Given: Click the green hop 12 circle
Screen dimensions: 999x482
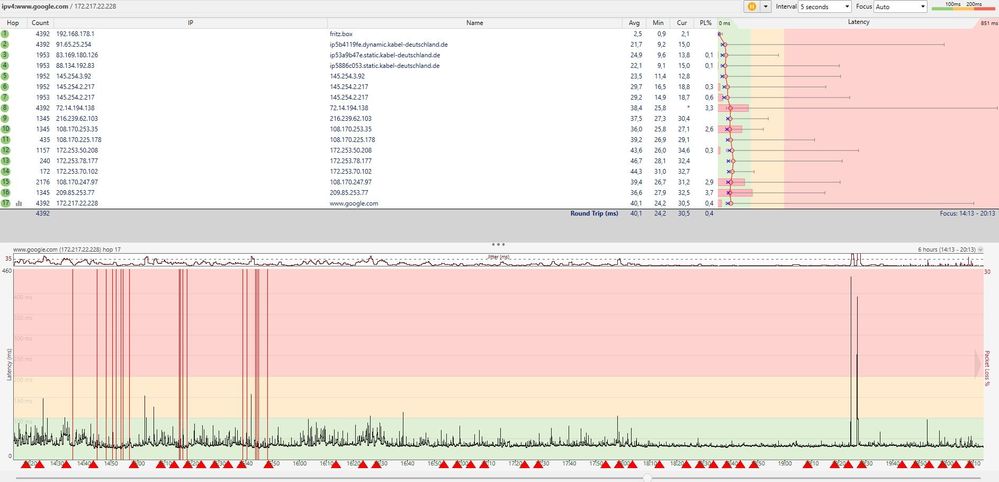Looking at the screenshot, I should pyautogui.click(x=5, y=150).
